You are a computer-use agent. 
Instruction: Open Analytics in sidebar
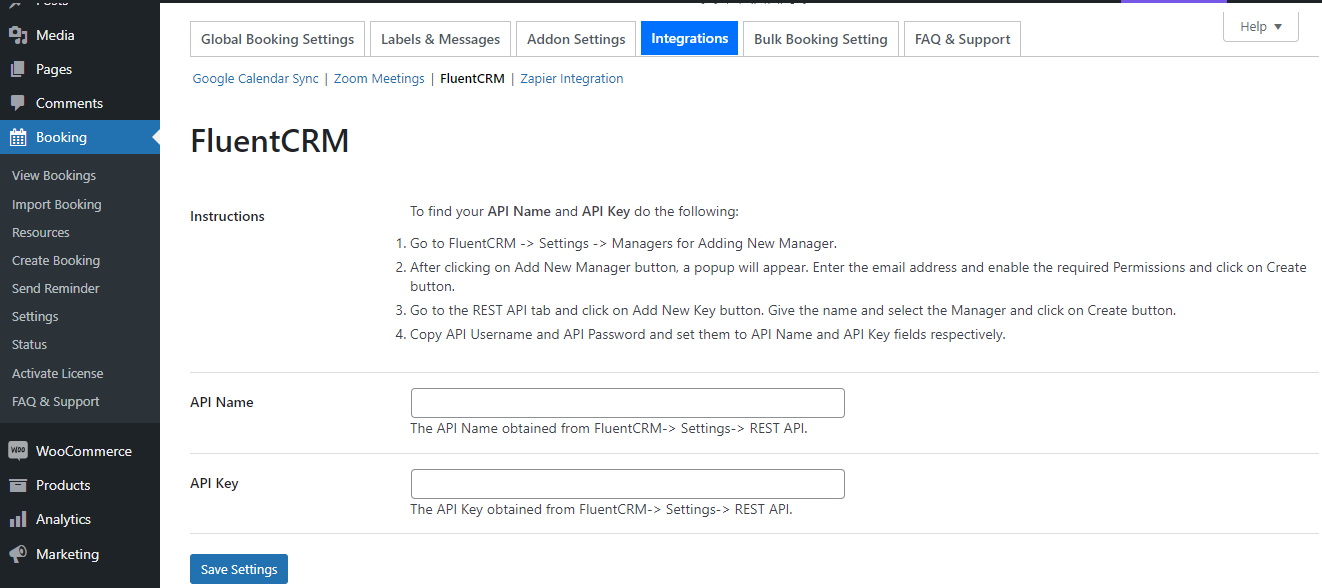pyautogui.click(x=80, y=519)
